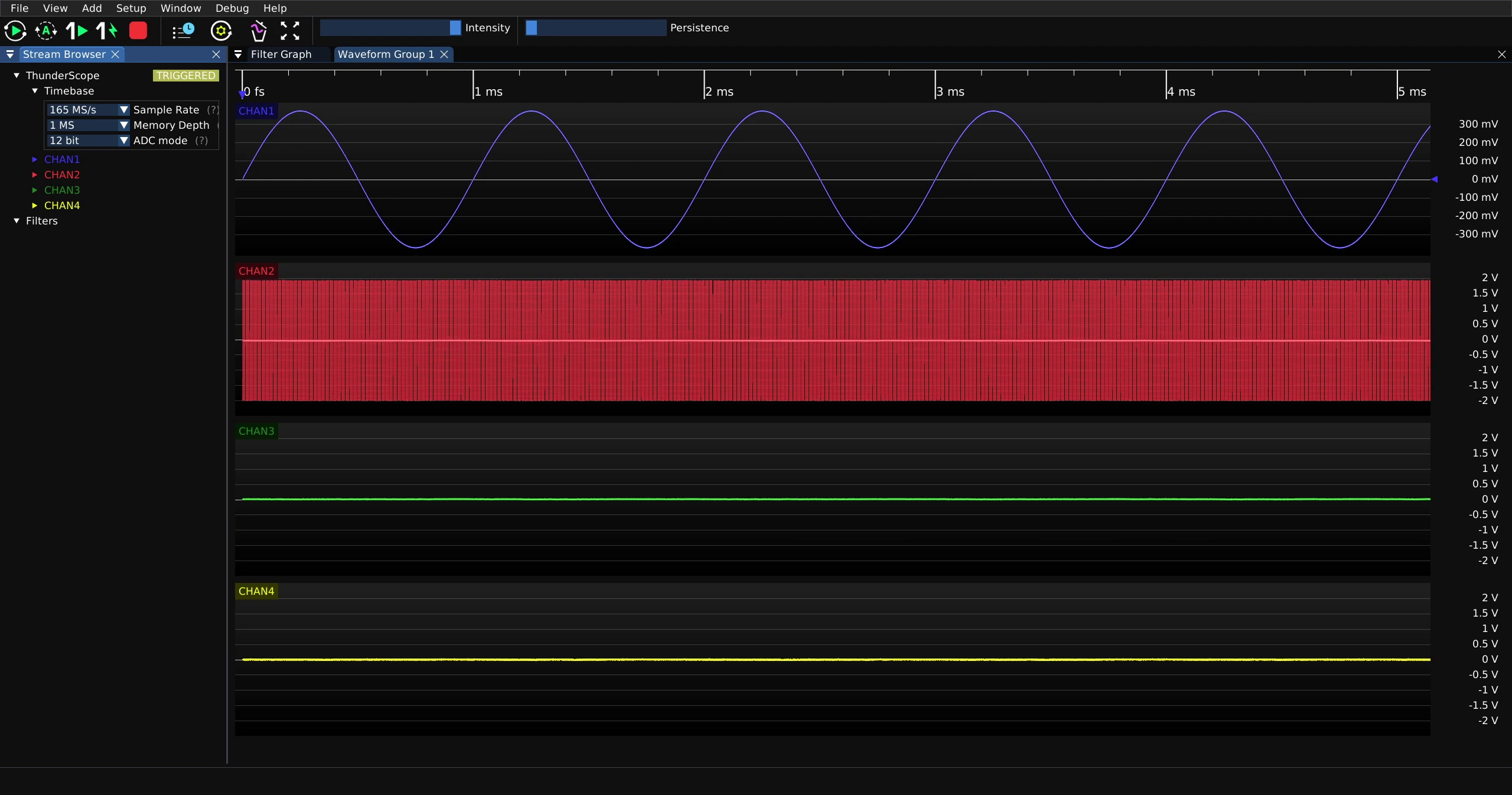1512x795 pixels.
Task: Close the Stream Browser tab
Action: [x=115, y=54]
